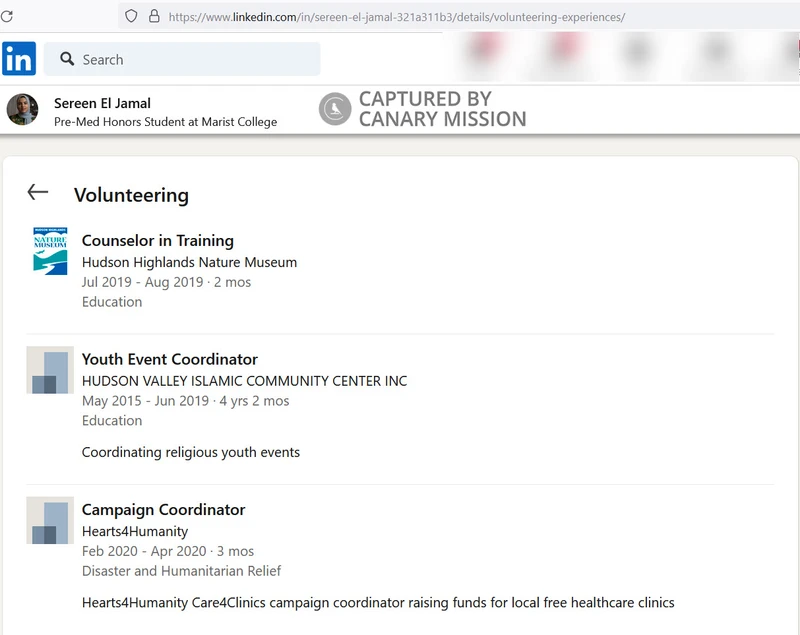Click the Hudson Valley Islamic Community Center logo
Image resolution: width=800 pixels, height=635 pixels.
pos(50,370)
